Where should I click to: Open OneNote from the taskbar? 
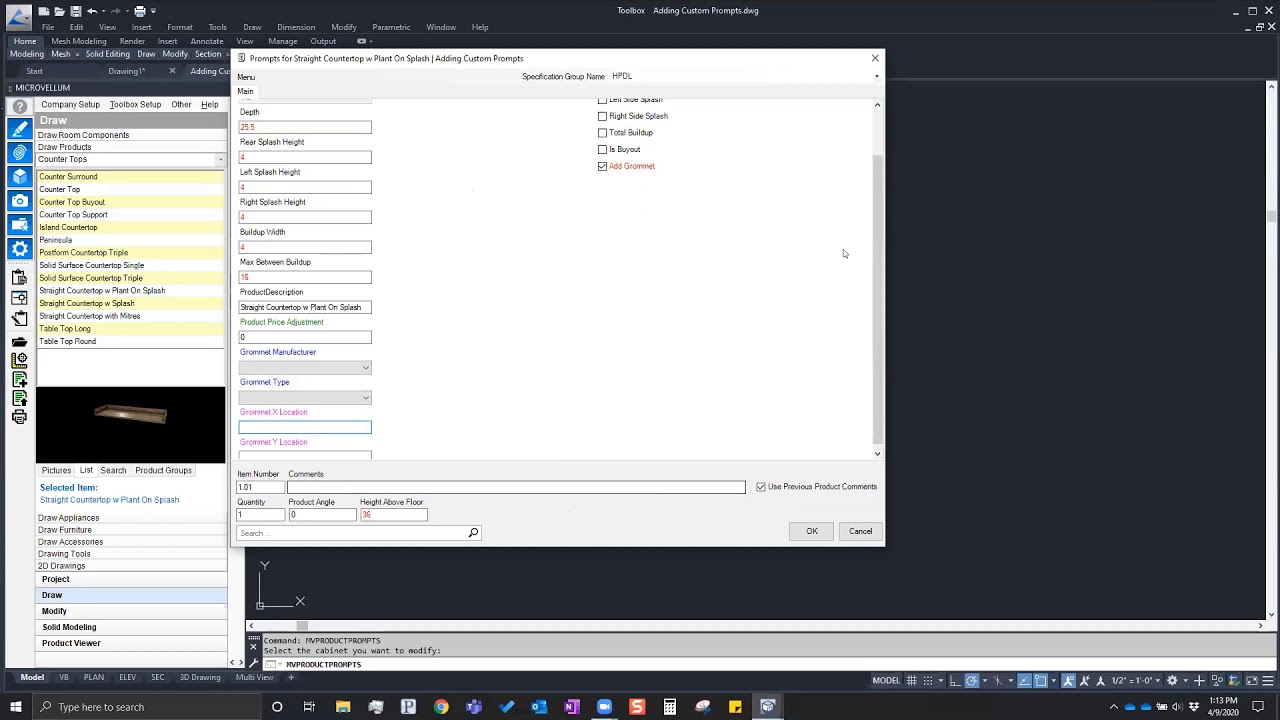click(572, 707)
